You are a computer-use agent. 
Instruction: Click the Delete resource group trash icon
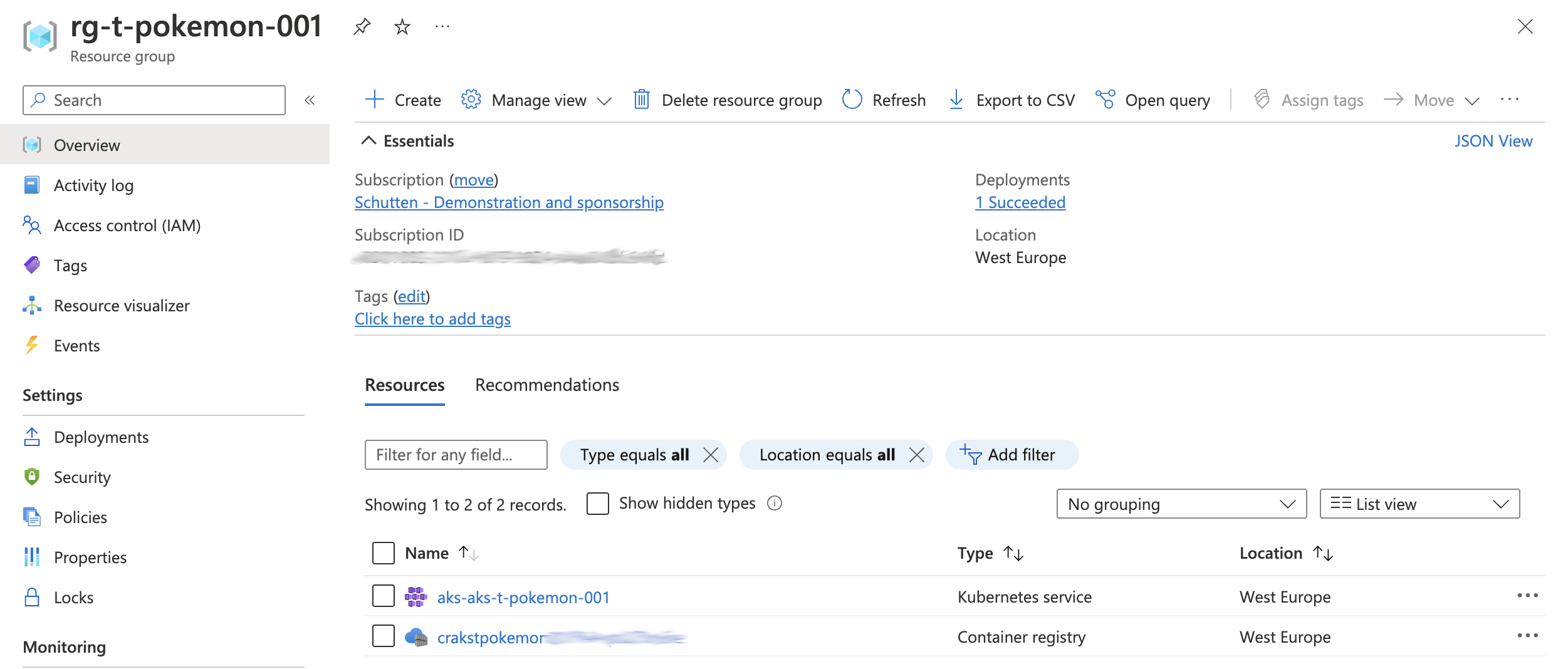pos(641,100)
